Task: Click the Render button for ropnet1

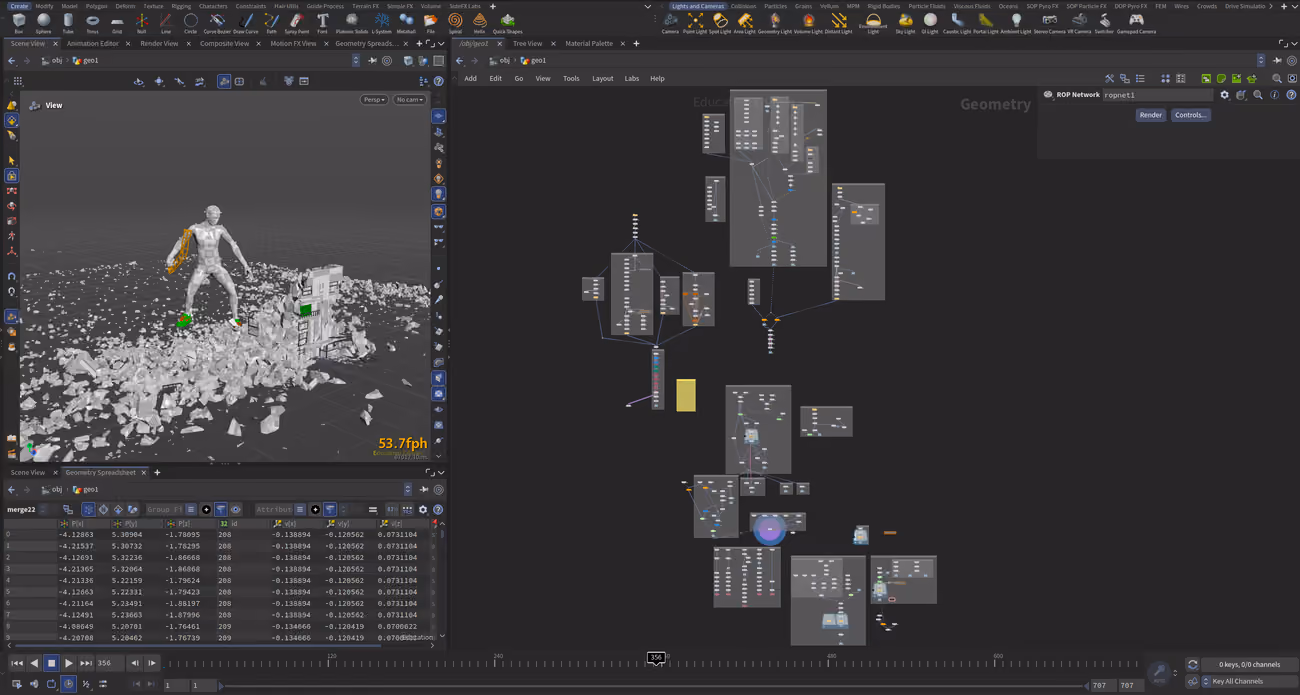Action: point(1151,115)
